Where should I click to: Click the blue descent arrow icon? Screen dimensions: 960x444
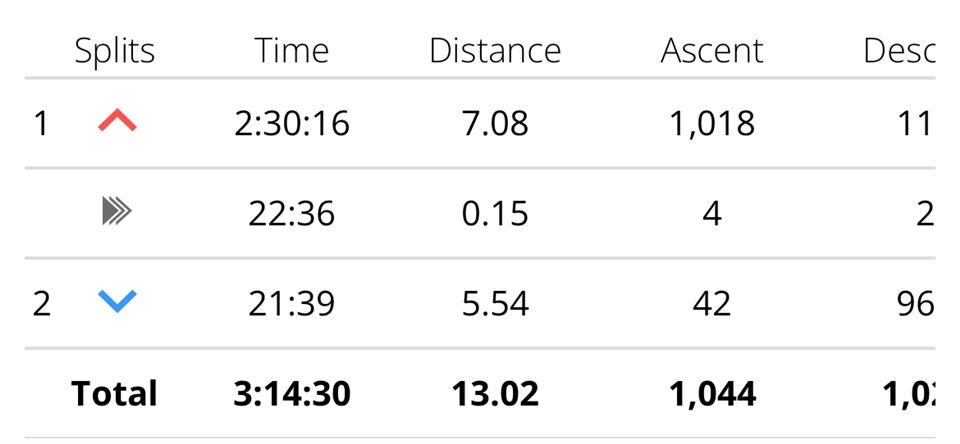[x=117, y=301]
